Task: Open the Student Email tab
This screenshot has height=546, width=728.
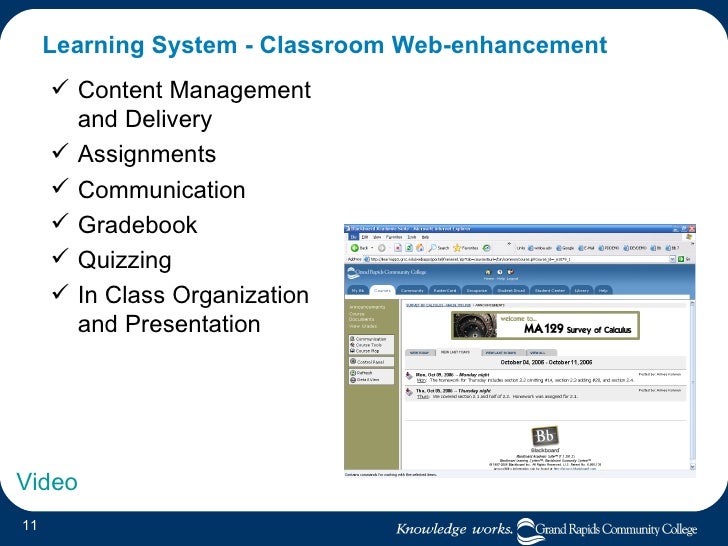Action: click(511, 290)
